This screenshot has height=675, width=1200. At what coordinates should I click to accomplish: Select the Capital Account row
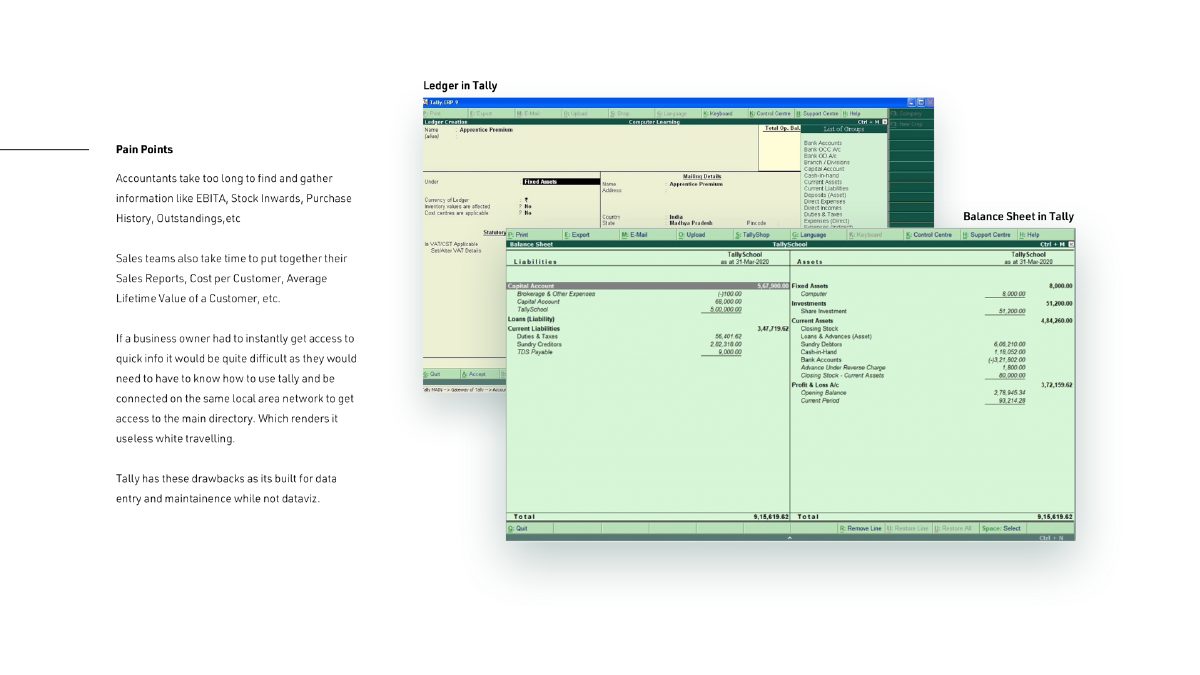click(x=648, y=286)
